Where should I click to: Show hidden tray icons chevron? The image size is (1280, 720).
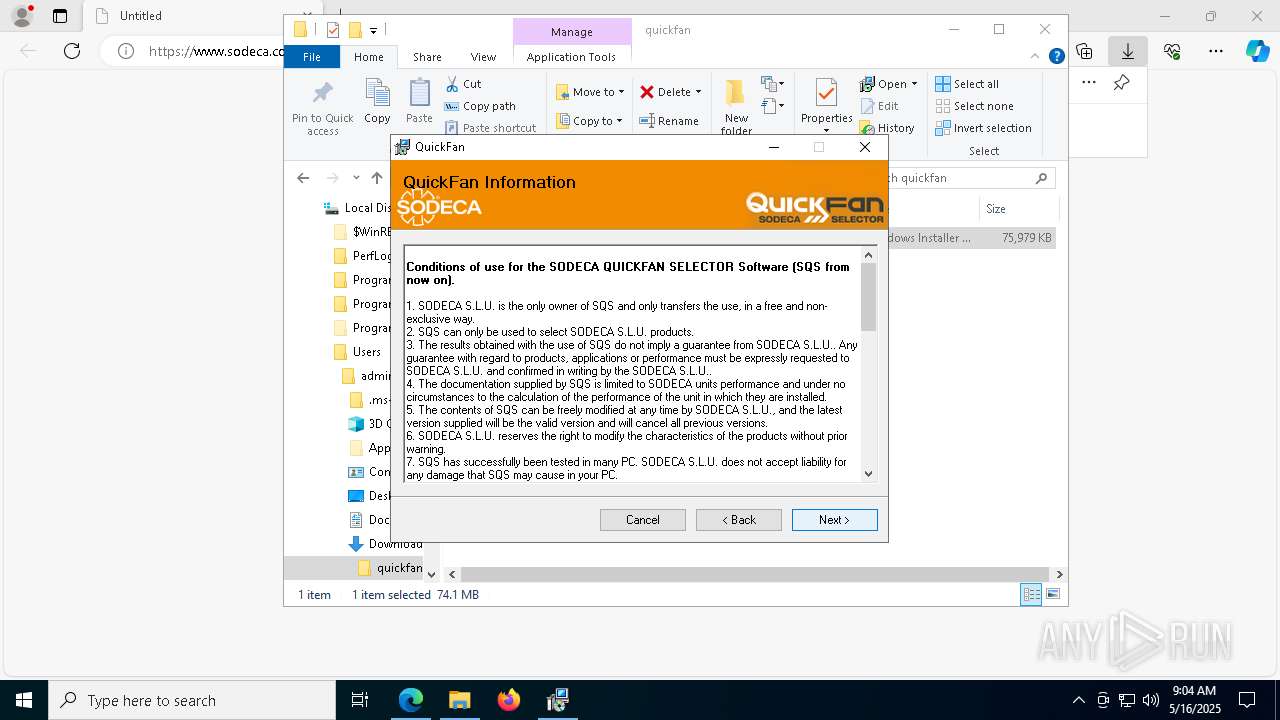tap(1078, 700)
